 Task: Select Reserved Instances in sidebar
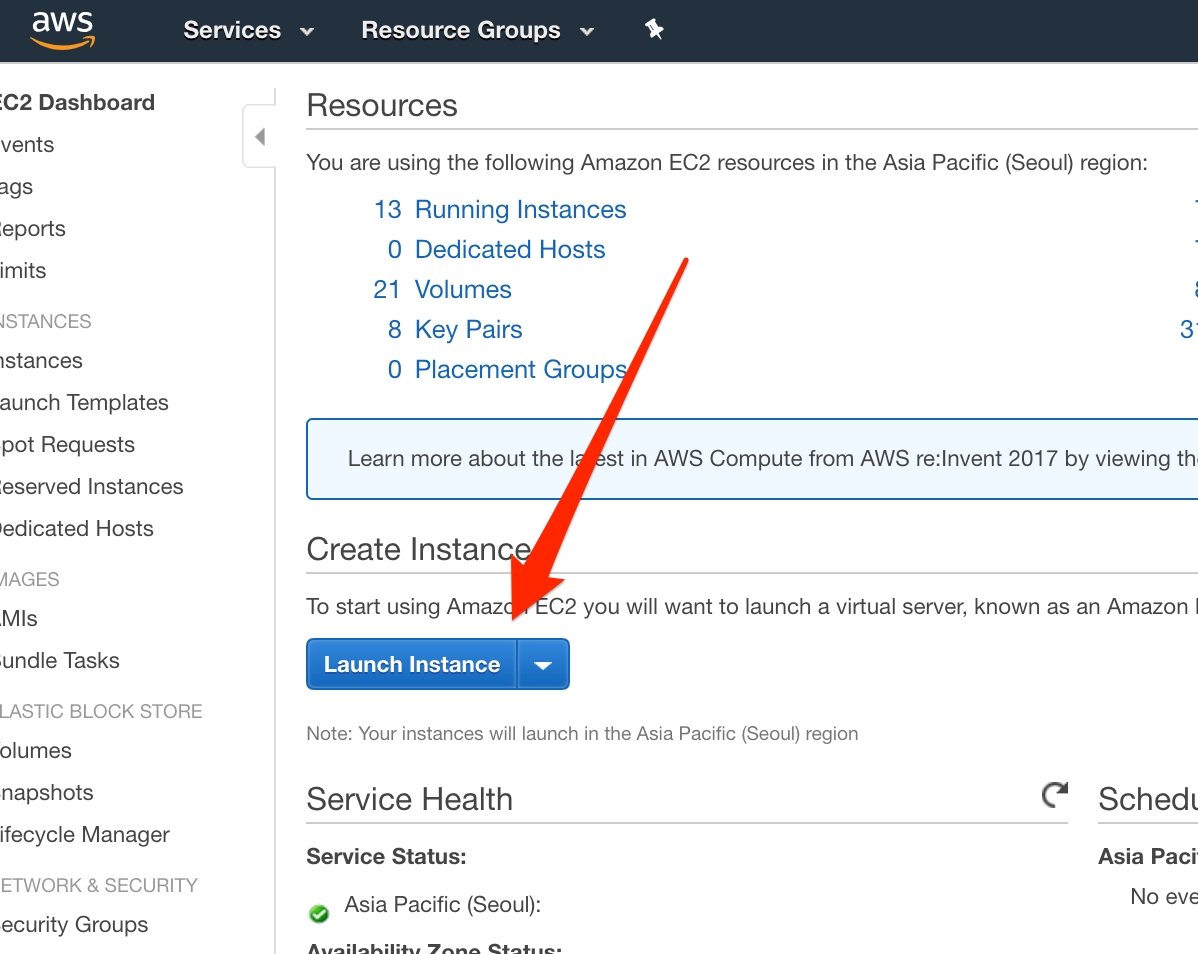(90, 487)
